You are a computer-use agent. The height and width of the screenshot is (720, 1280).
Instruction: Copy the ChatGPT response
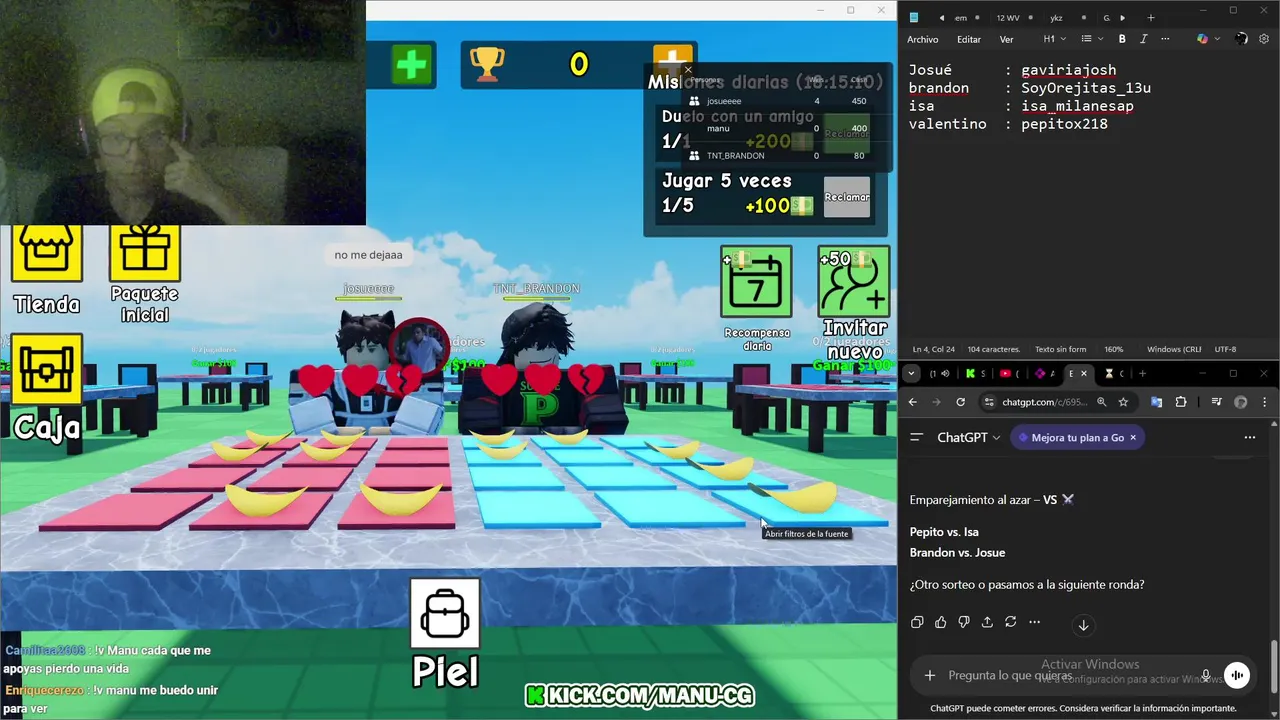click(x=917, y=622)
